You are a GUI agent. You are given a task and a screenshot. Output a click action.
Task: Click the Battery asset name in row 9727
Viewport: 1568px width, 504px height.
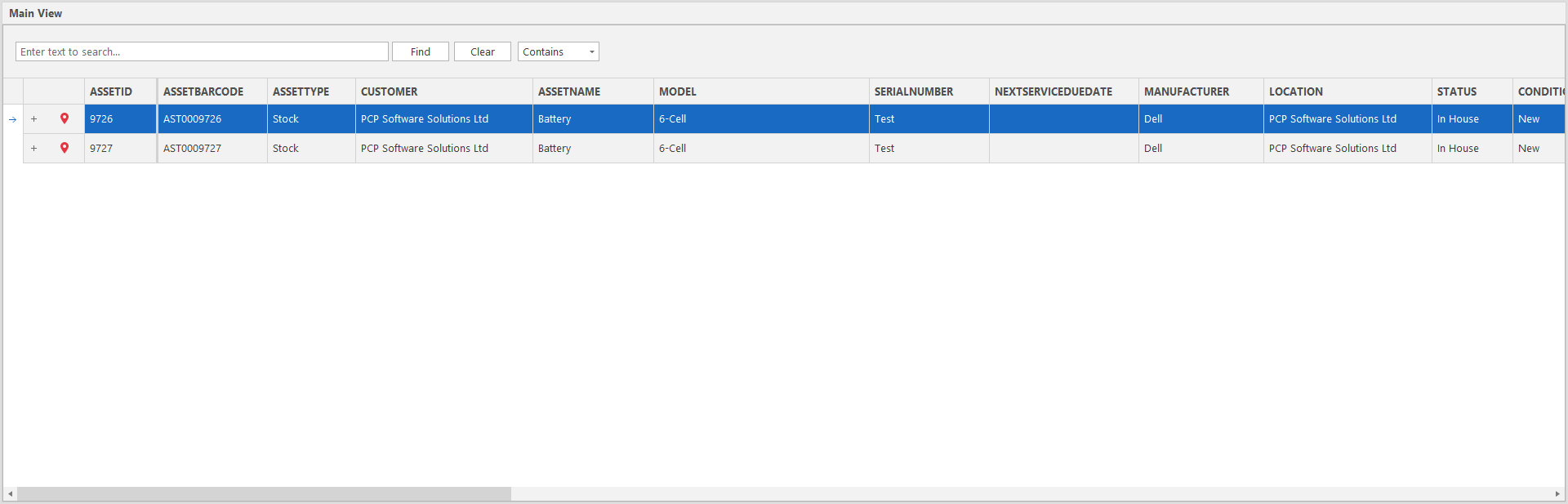(593, 148)
